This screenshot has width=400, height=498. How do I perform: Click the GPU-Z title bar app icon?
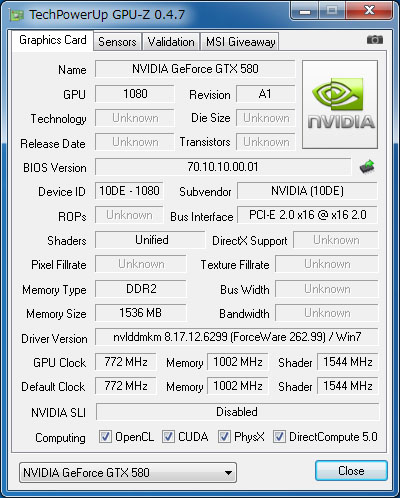point(17,15)
